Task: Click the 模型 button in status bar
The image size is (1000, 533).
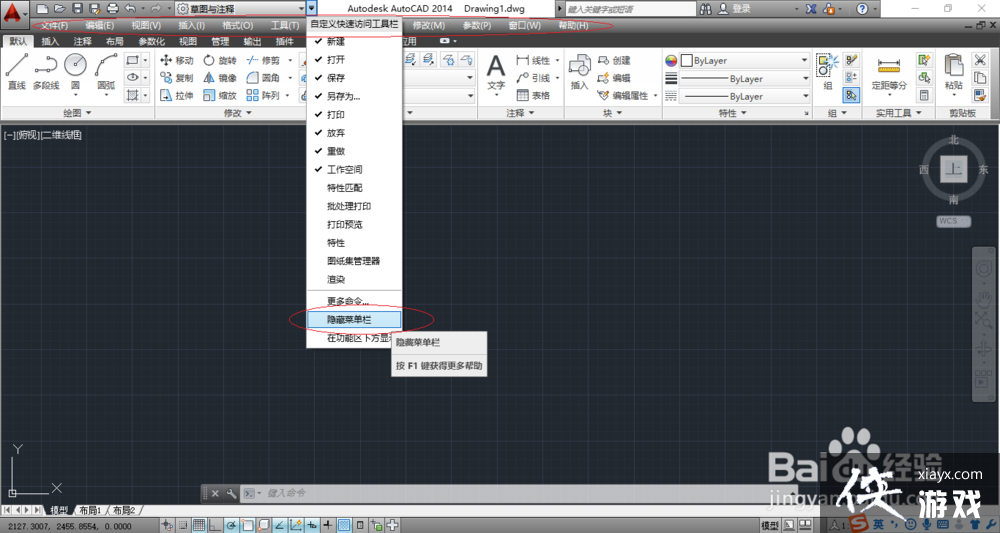Action: pos(770,525)
